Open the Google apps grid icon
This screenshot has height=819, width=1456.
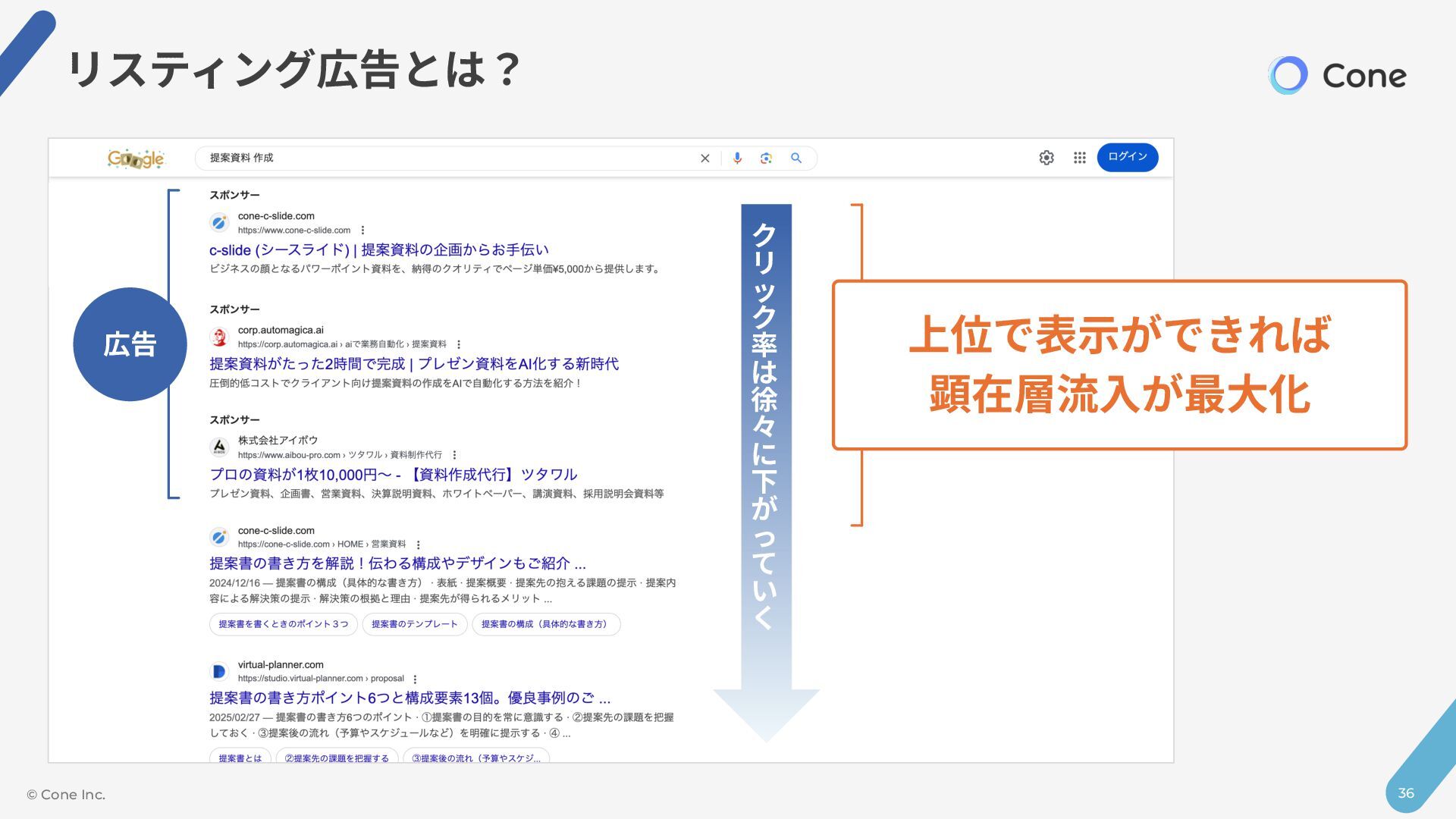[x=1080, y=158]
